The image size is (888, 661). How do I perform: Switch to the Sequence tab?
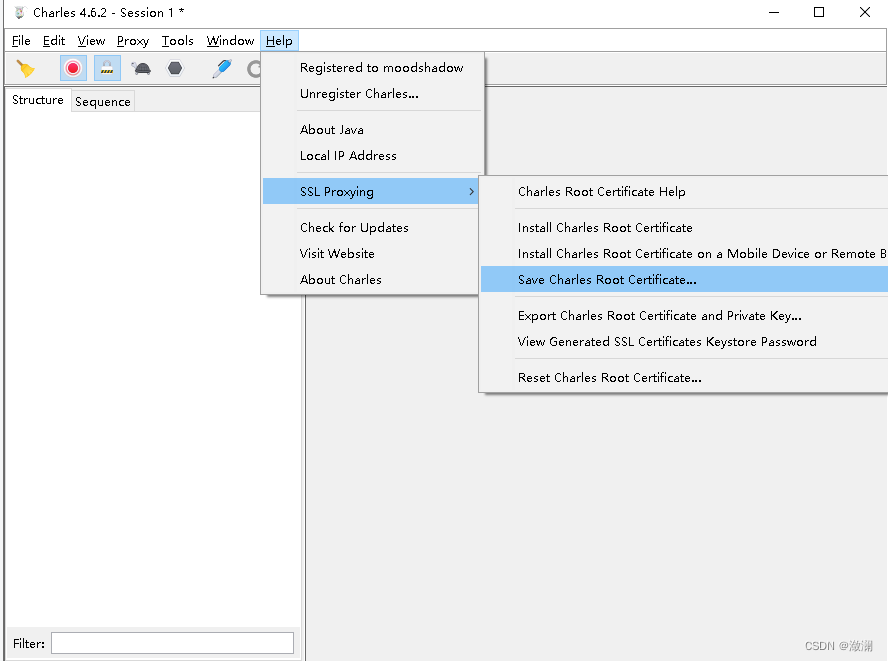(103, 101)
